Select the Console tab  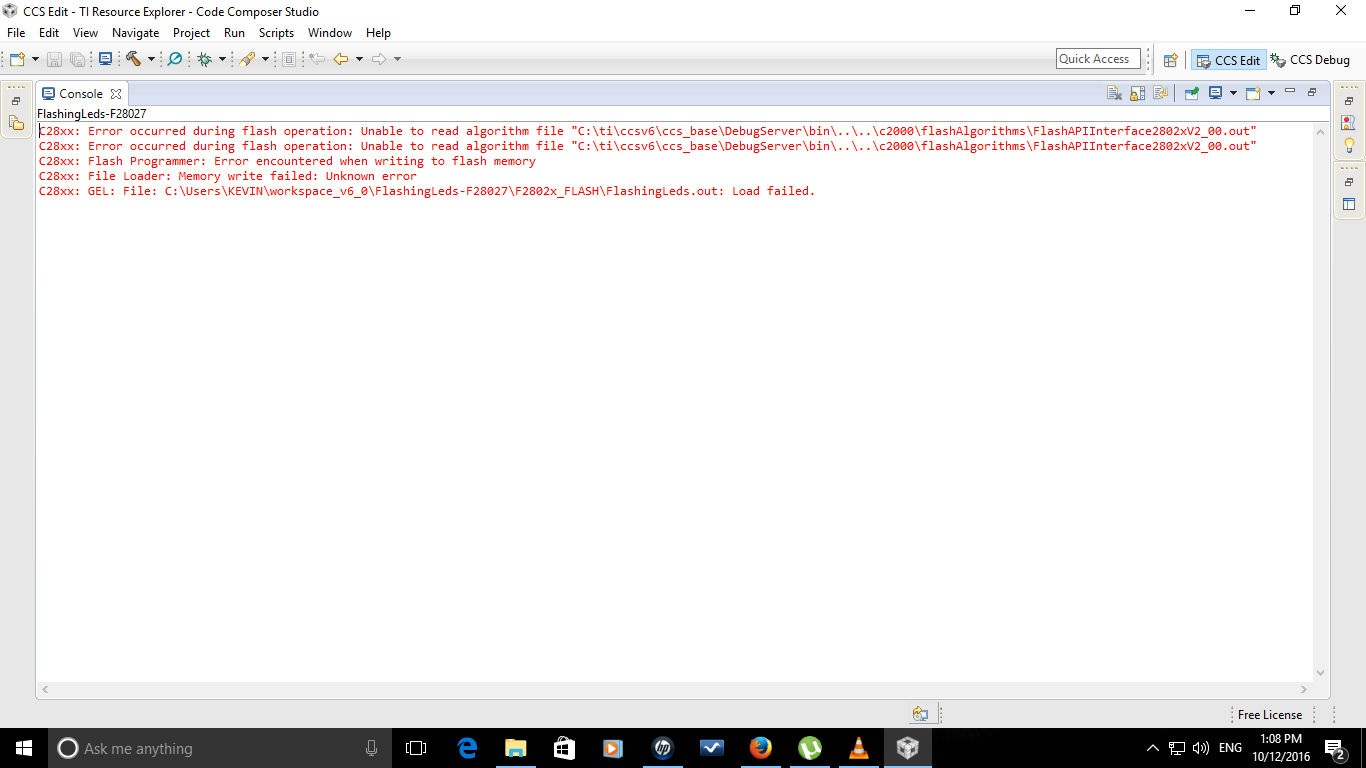click(x=81, y=93)
